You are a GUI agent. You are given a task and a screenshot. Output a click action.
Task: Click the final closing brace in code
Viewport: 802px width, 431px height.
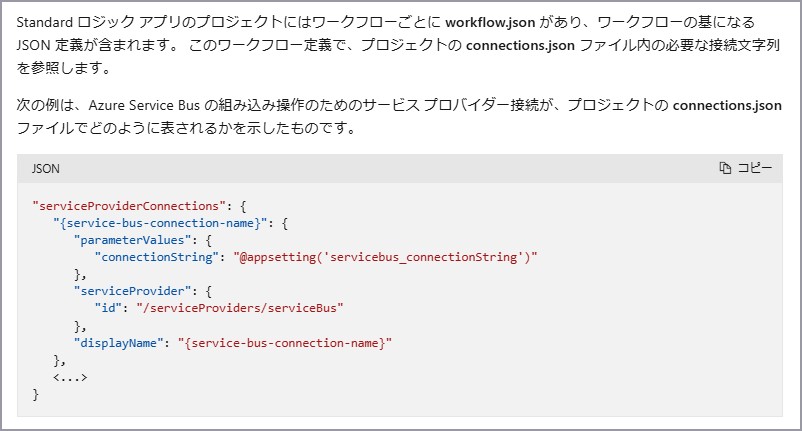[x=35, y=394]
